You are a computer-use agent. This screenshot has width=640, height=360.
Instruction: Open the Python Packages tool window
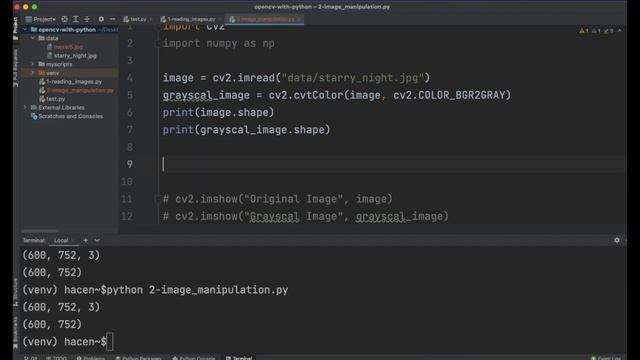click(138, 358)
